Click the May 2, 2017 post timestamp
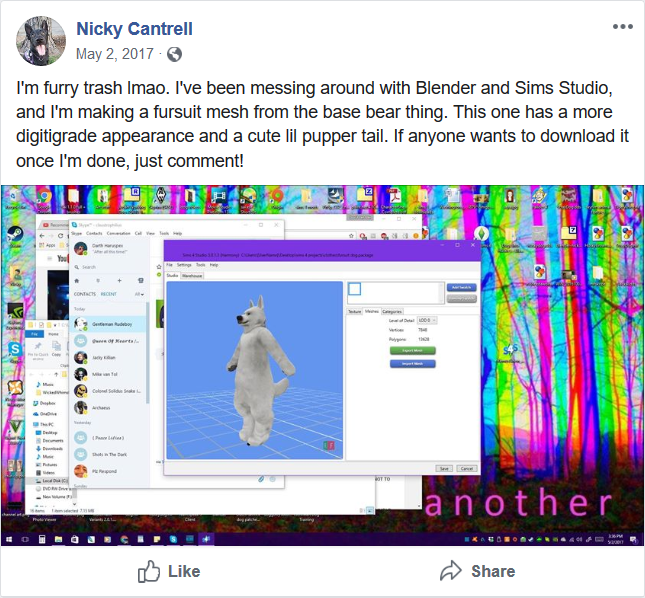The image size is (645, 598). [x=115, y=54]
